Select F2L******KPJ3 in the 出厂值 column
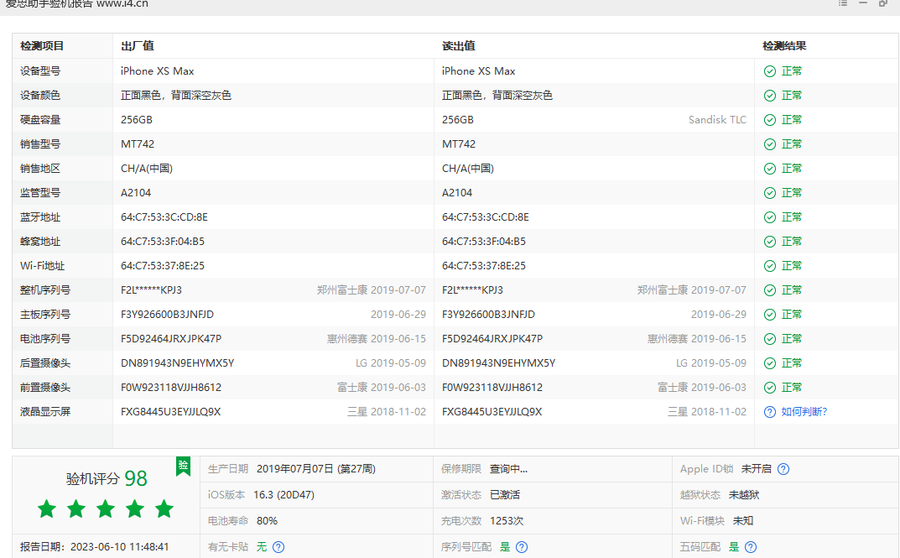 [151, 290]
